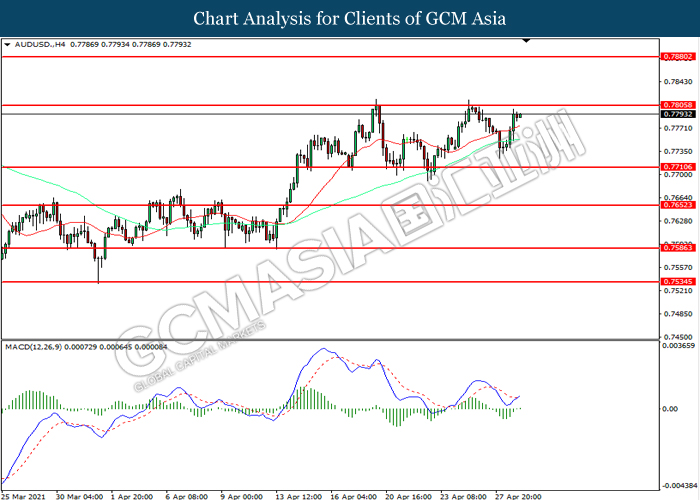
Task: Select the 0.78058 resistance level label
Action: pyautogui.click(x=678, y=105)
